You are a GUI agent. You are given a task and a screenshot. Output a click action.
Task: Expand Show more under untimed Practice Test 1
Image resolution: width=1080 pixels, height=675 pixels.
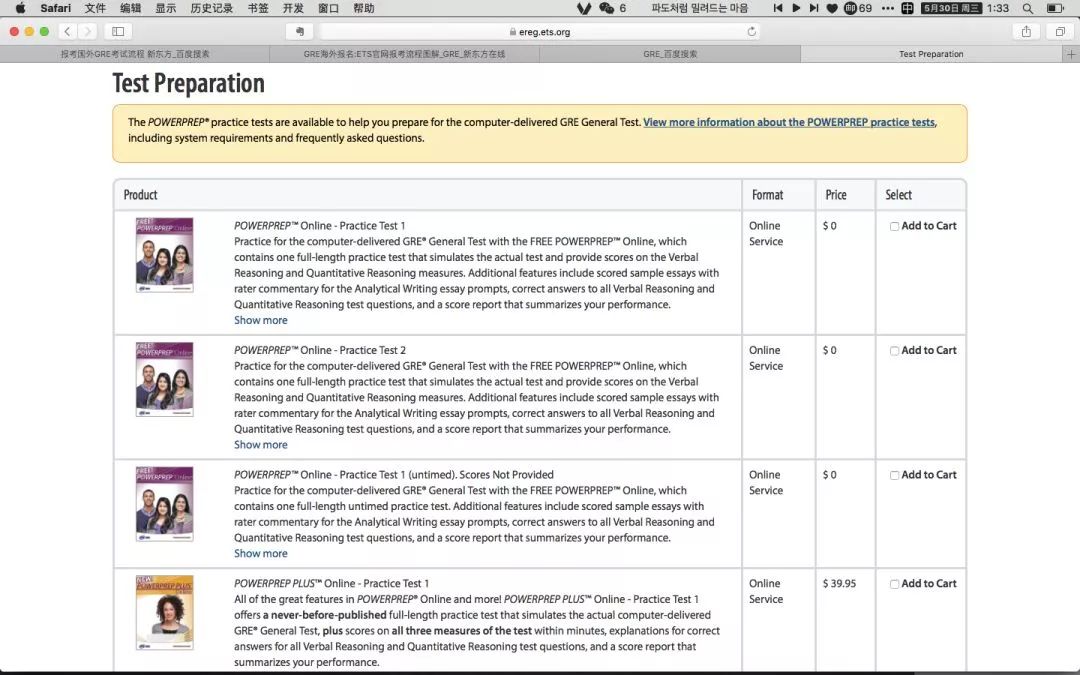[260, 554]
